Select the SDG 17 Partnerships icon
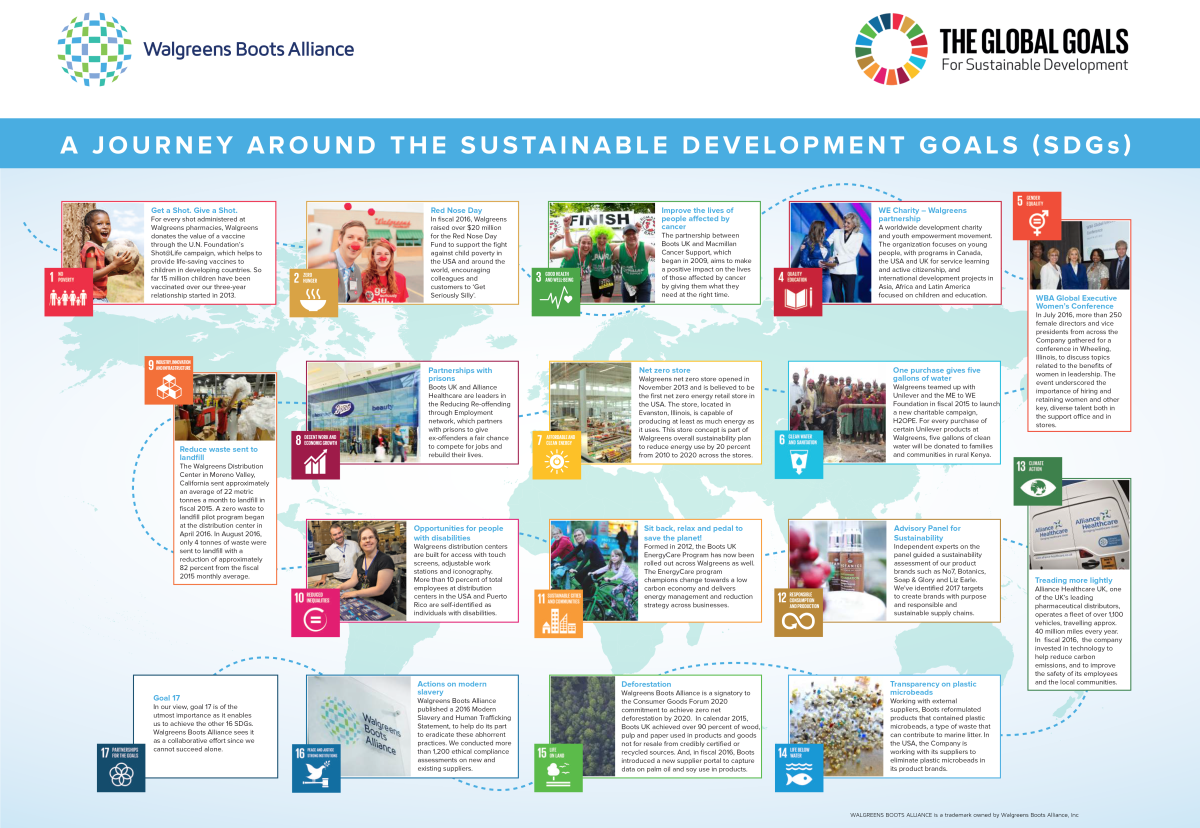The width and height of the screenshot is (1200, 828). [x=121, y=767]
